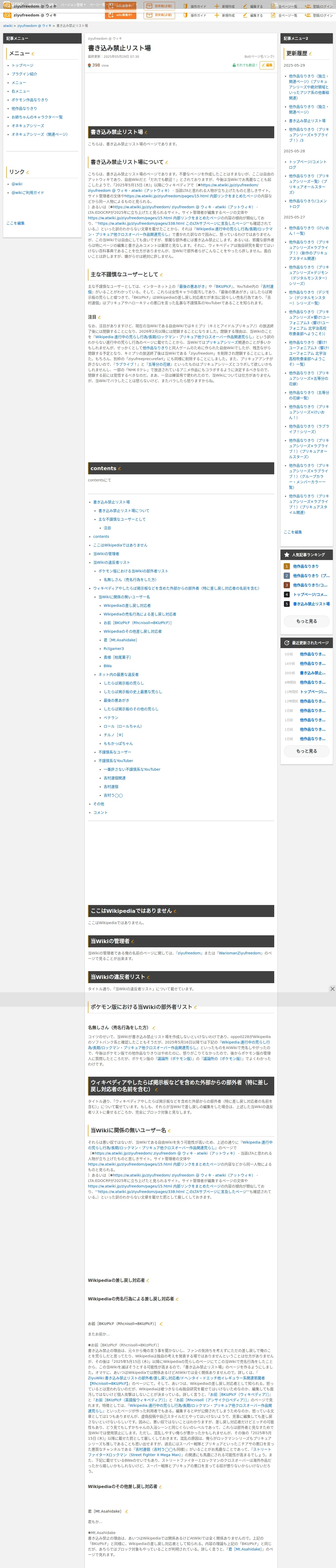Click the pencil icon beside contents heading
Image resolution: width=336 pixels, height=1568 pixels.
[x=120, y=469]
